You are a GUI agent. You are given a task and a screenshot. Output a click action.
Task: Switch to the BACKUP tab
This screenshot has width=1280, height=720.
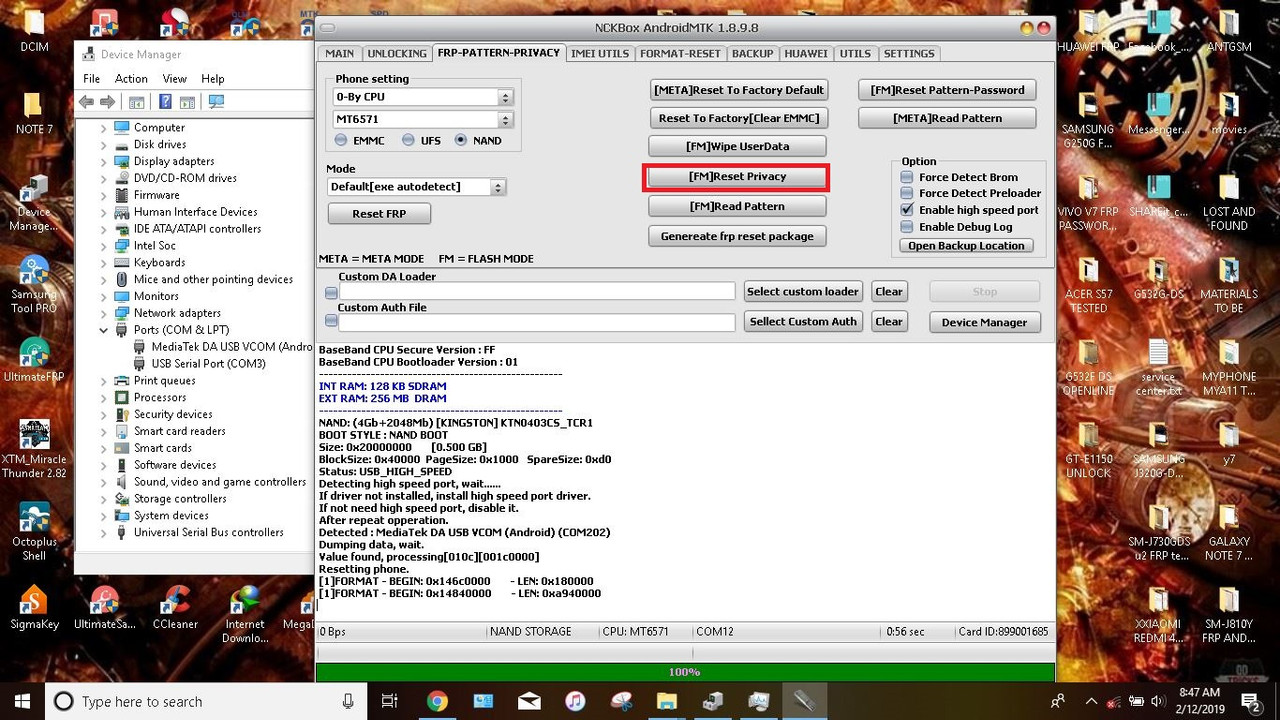[x=752, y=54]
